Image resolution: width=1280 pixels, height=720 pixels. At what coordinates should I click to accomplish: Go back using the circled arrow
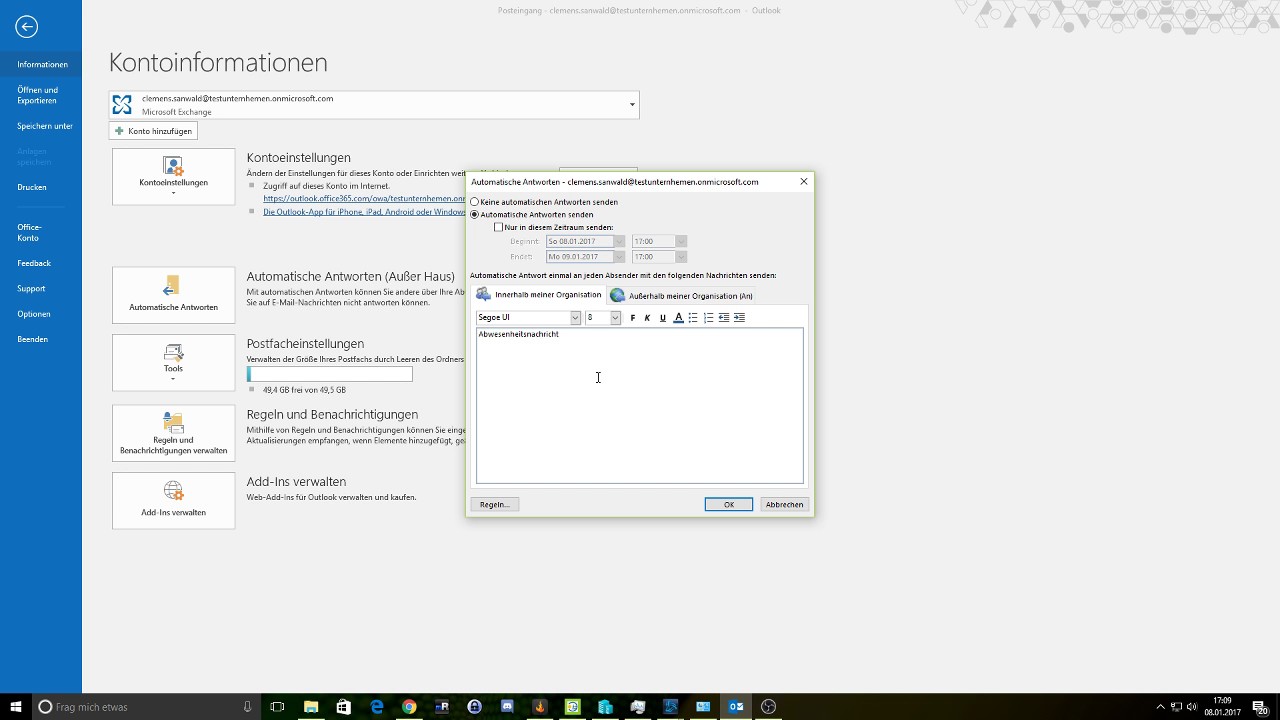[27, 27]
